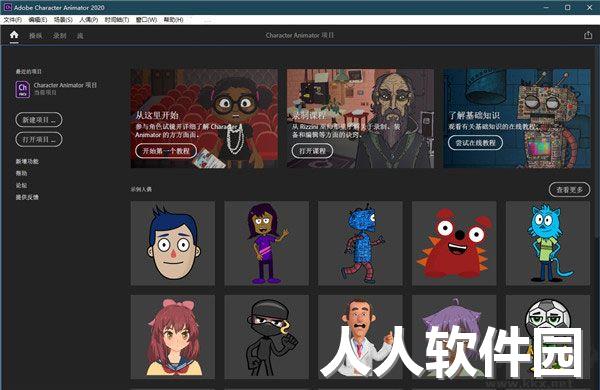Open the 人偶(P) menu
600x390 pixels.
pyautogui.click(x=89, y=20)
